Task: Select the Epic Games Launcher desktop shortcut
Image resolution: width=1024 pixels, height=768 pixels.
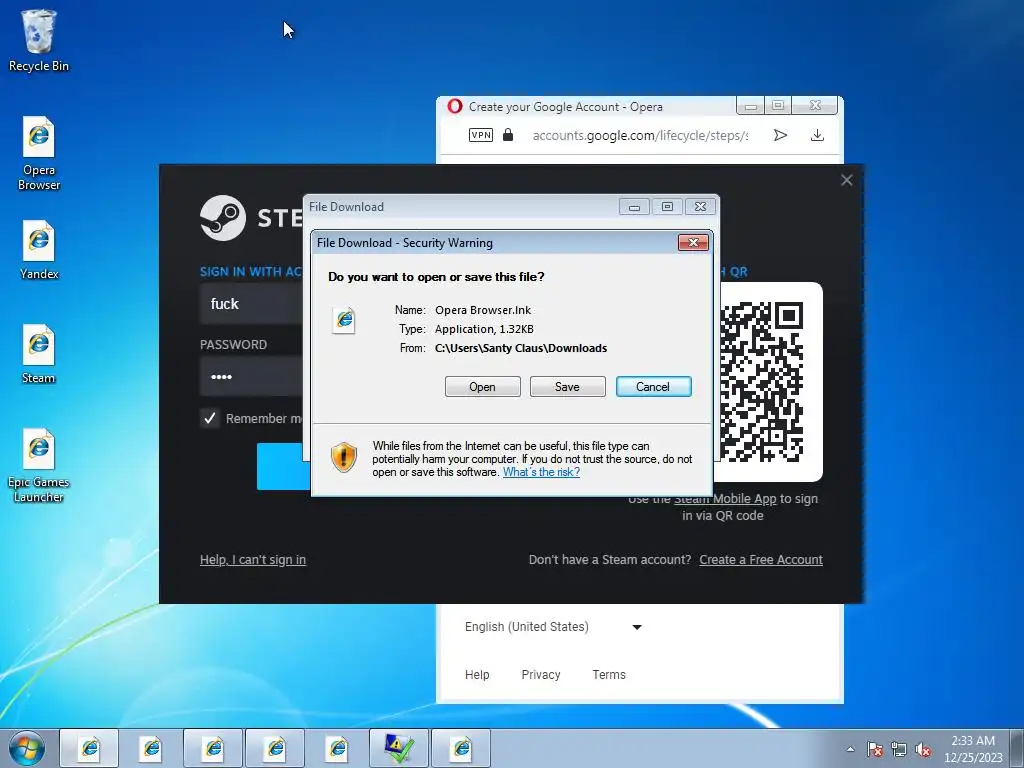Action: [39, 466]
